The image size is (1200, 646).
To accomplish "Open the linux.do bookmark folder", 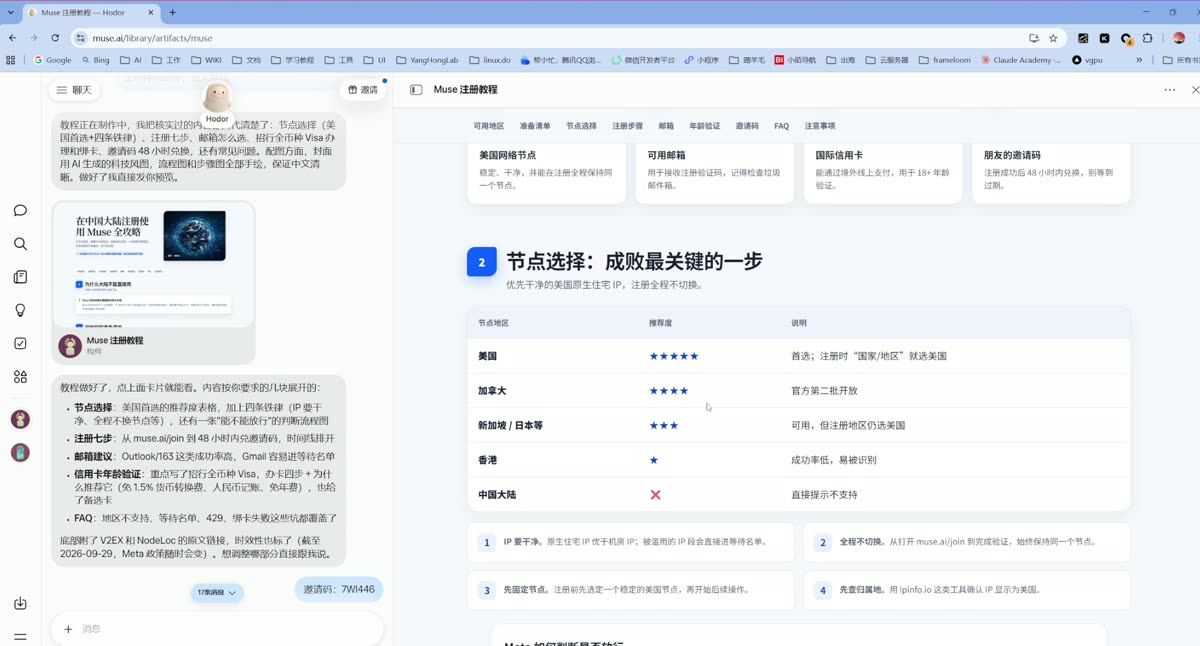I will tap(490, 60).
